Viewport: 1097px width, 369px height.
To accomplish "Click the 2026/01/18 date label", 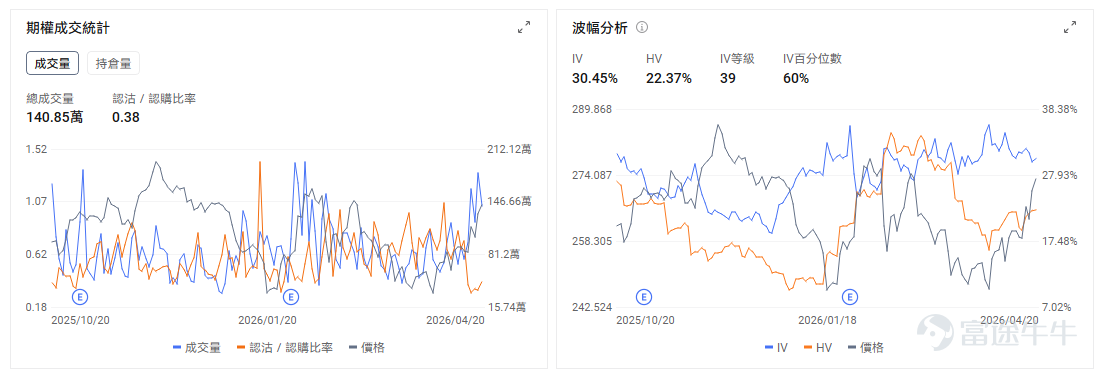I will click(x=828, y=320).
